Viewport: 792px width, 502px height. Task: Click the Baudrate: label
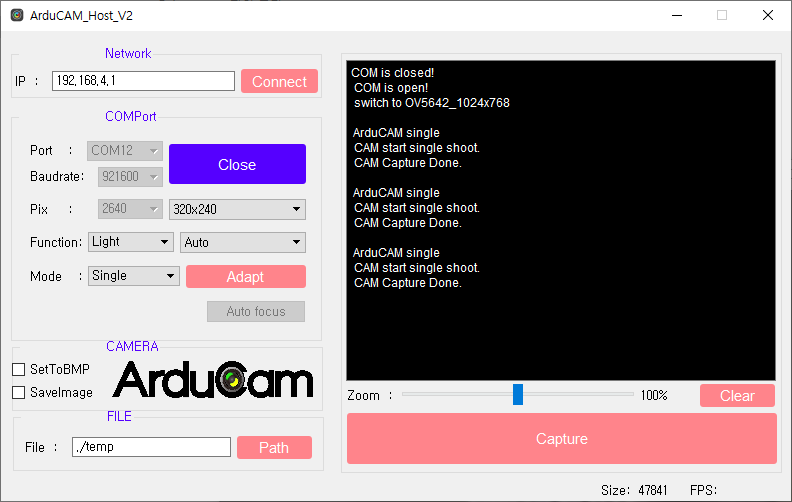tap(57, 176)
